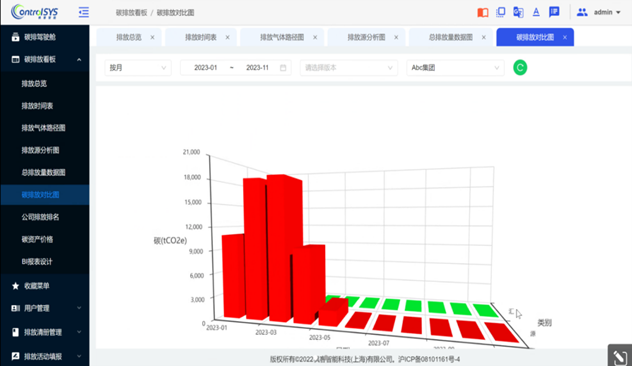Open the 请选择版本 version dropdown
Viewport: 632px width, 366px height.
[x=349, y=68]
